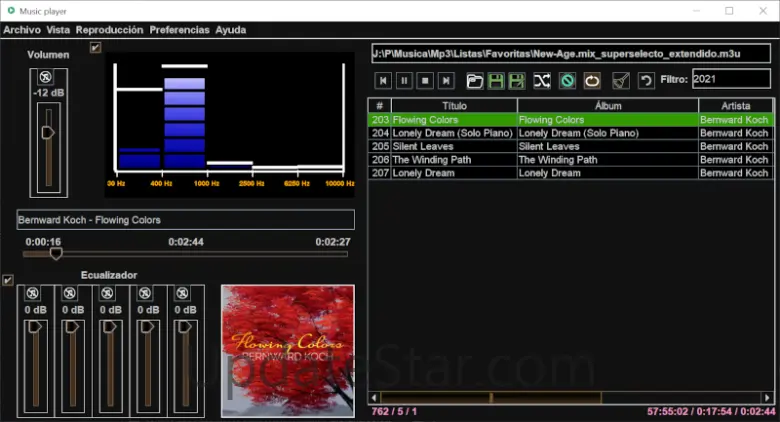The width and height of the screenshot is (780, 422).
Task: Click the song position seek slider
Action: (186, 254)
